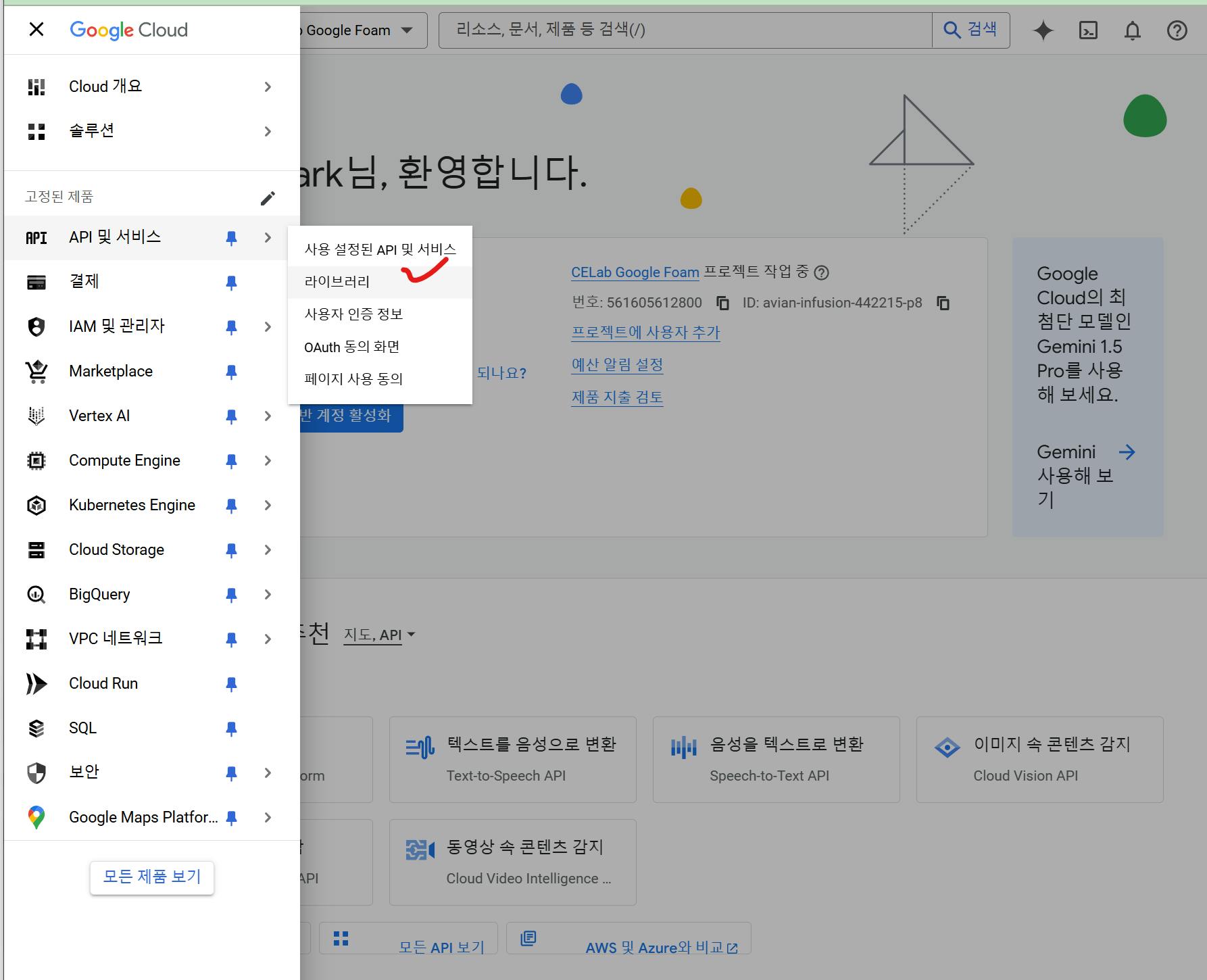Image resolution: width=1207 pixels, height=980 pixels.
Task: Click the VPC 네트워크 icon
Action: coord(36,639)
